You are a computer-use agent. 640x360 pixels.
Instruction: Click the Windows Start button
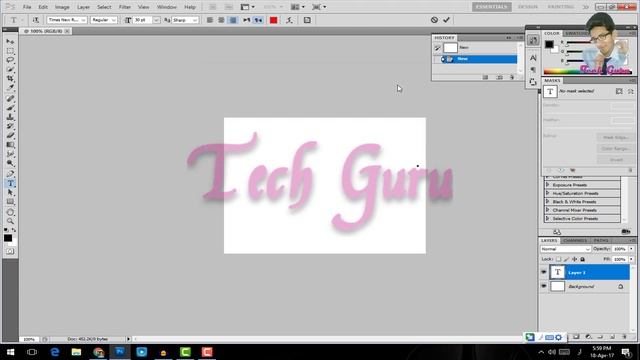click(10, 352)
